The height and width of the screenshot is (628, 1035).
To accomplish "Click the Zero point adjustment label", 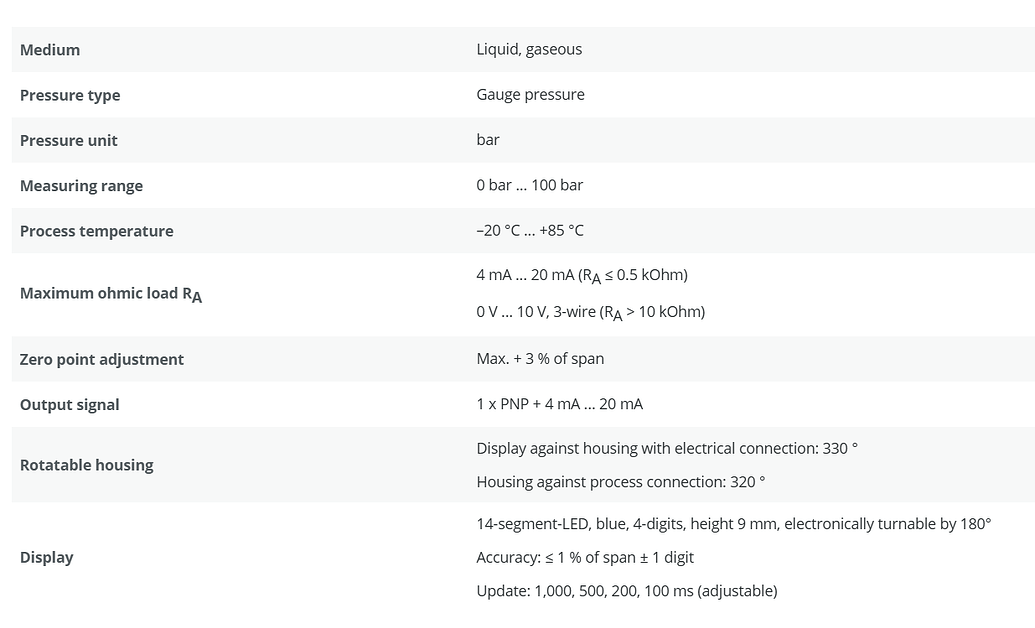I will [x=101, y=359].
